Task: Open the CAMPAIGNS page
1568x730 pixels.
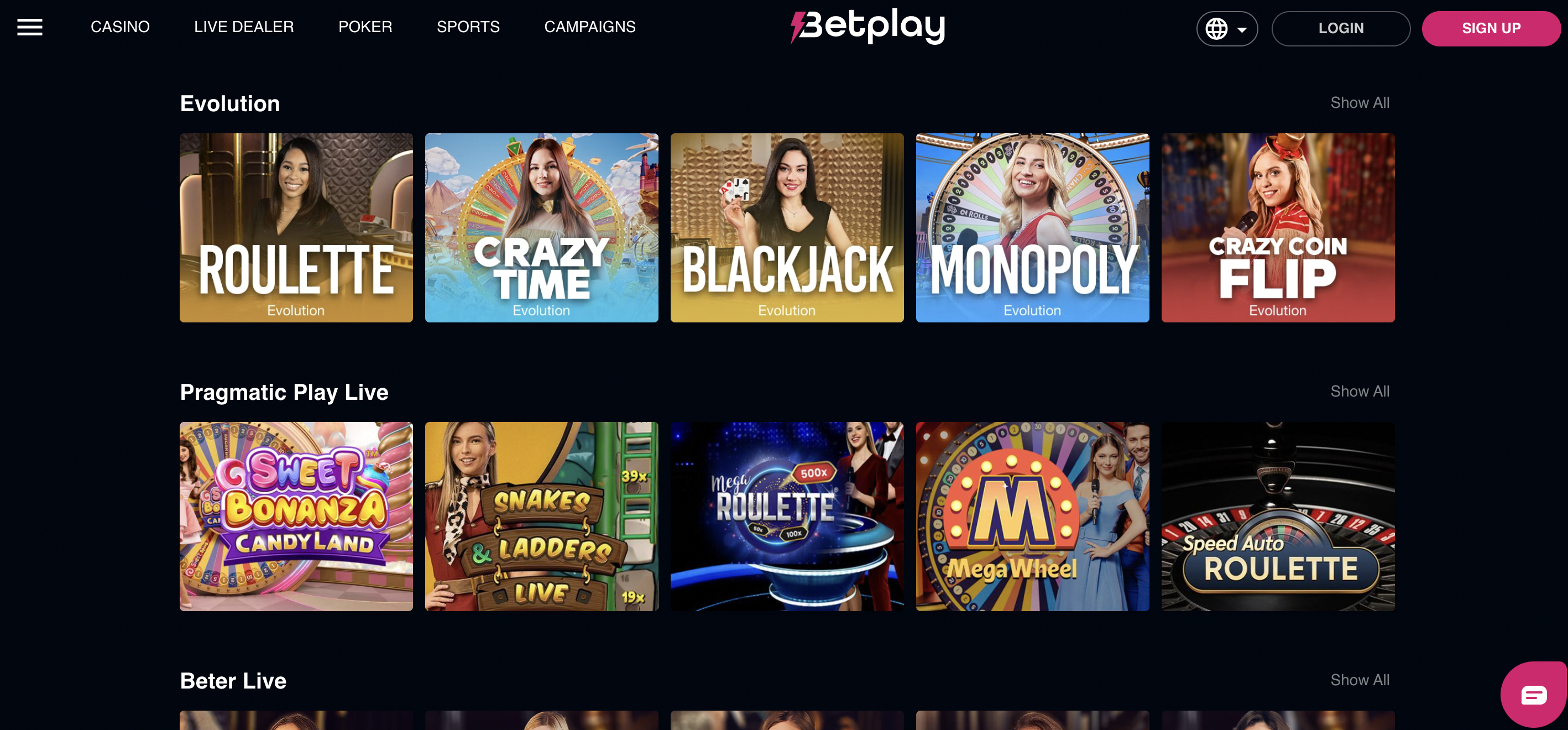Action: [x=589, y=27]
